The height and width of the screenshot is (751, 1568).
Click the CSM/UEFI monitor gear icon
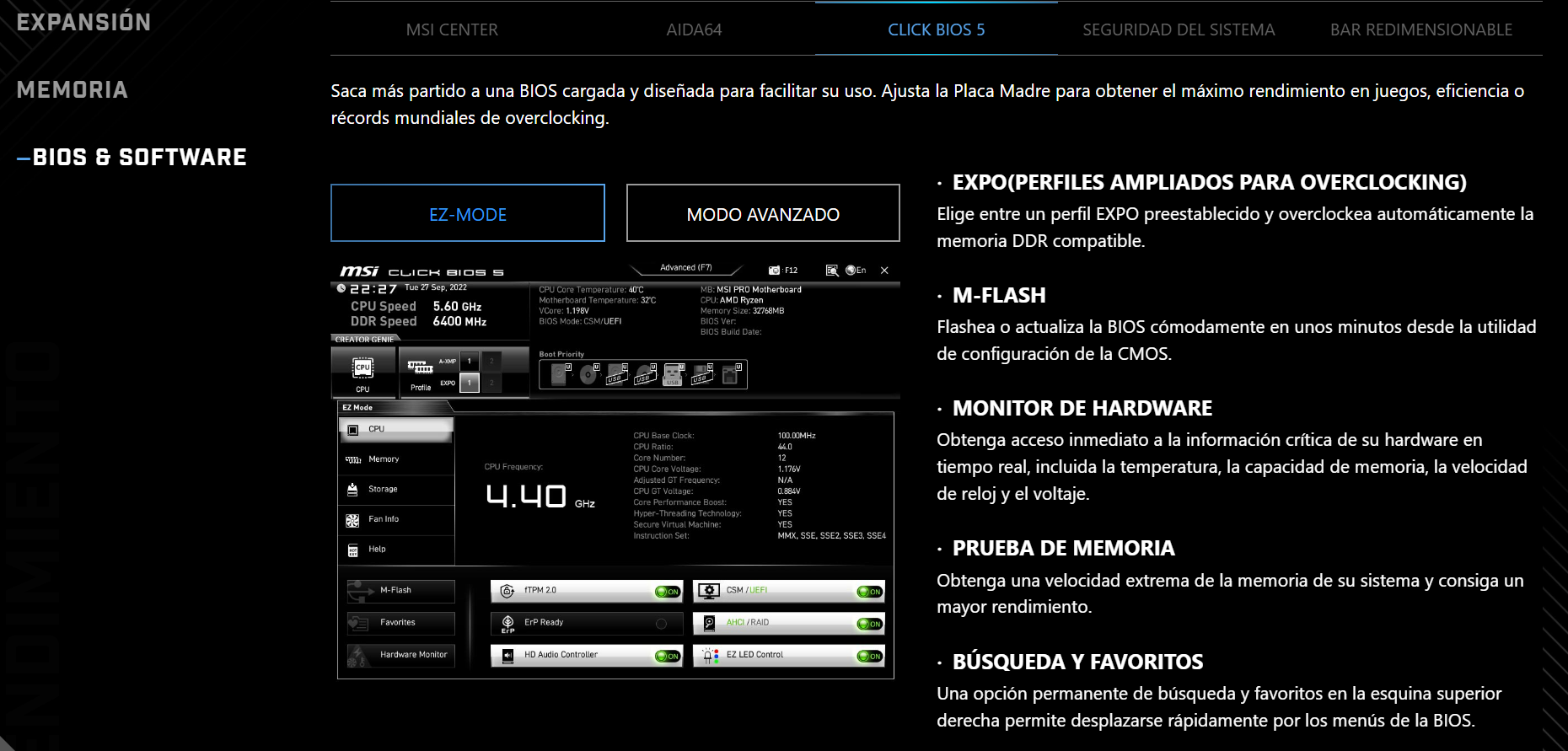tap(709, 591)
